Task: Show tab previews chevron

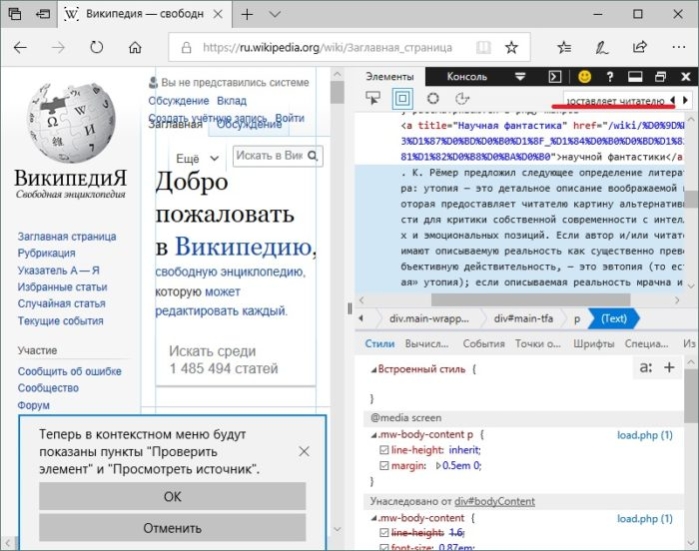Action: [275, 14]
